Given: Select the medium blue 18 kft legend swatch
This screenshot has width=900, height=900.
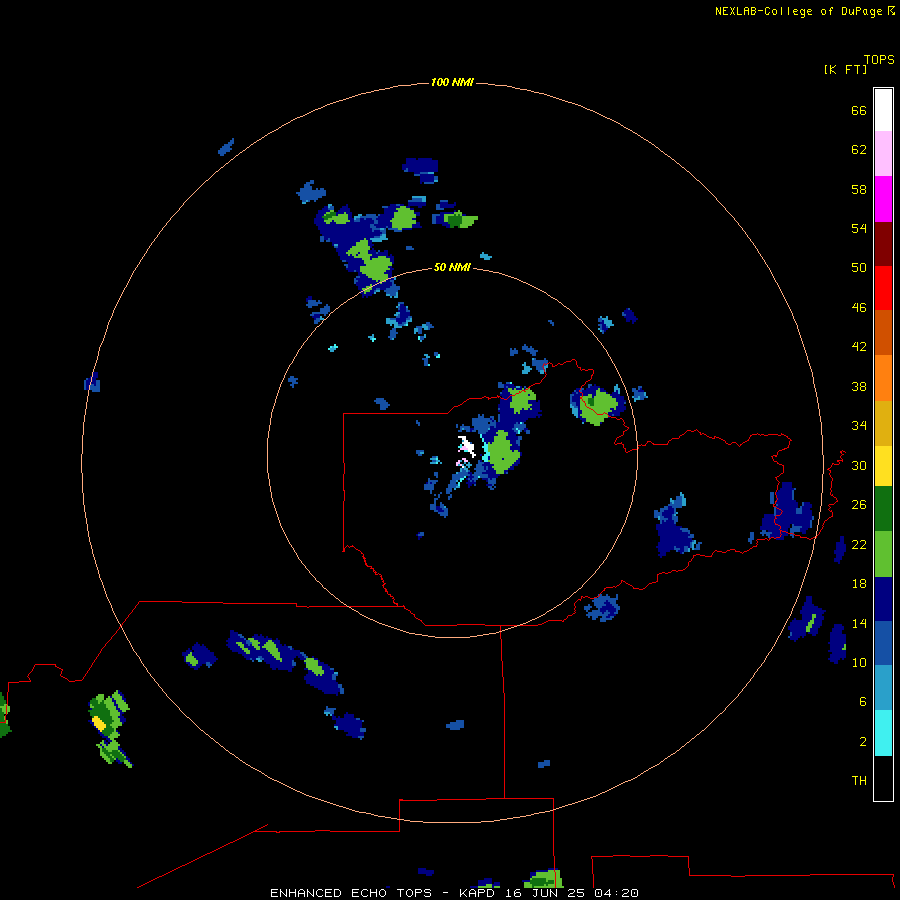Looking at the screenshot, I should (883, 643).
